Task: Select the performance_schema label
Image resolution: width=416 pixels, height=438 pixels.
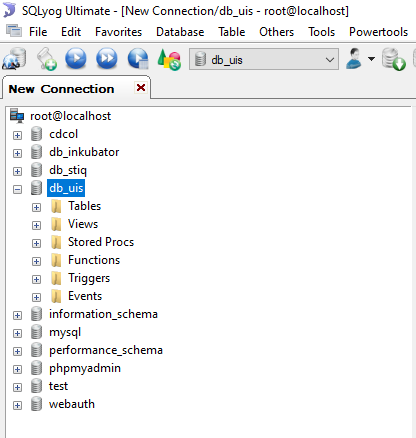Action: [x=106, y=350]
